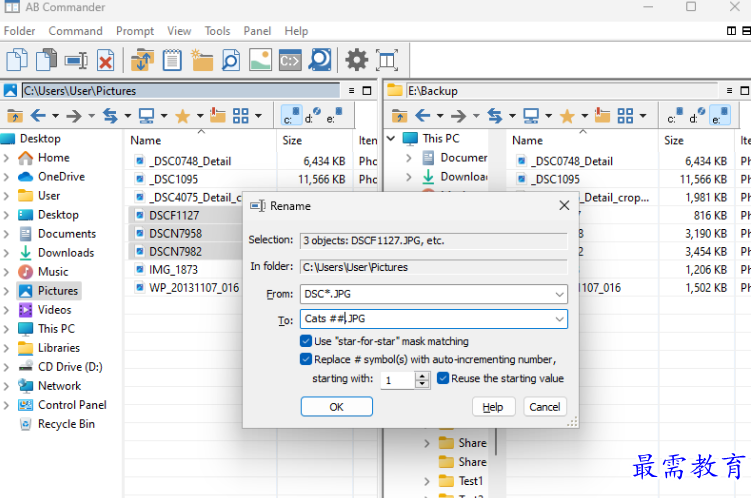Screen dimensions: 754x498
Task: Open left panel menu icon beside path
Action: pos(352,90)
